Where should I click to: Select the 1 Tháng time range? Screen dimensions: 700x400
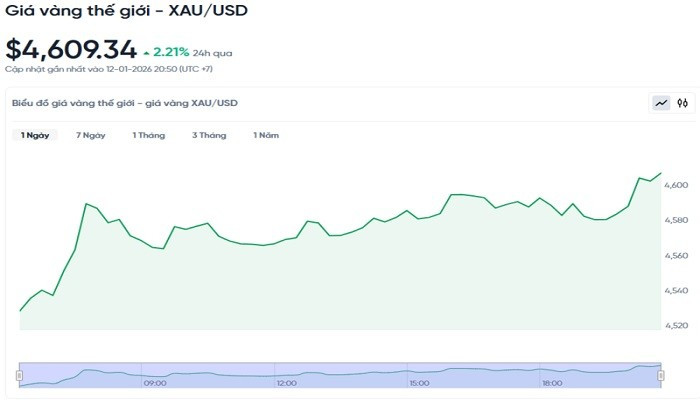[148, 135]
